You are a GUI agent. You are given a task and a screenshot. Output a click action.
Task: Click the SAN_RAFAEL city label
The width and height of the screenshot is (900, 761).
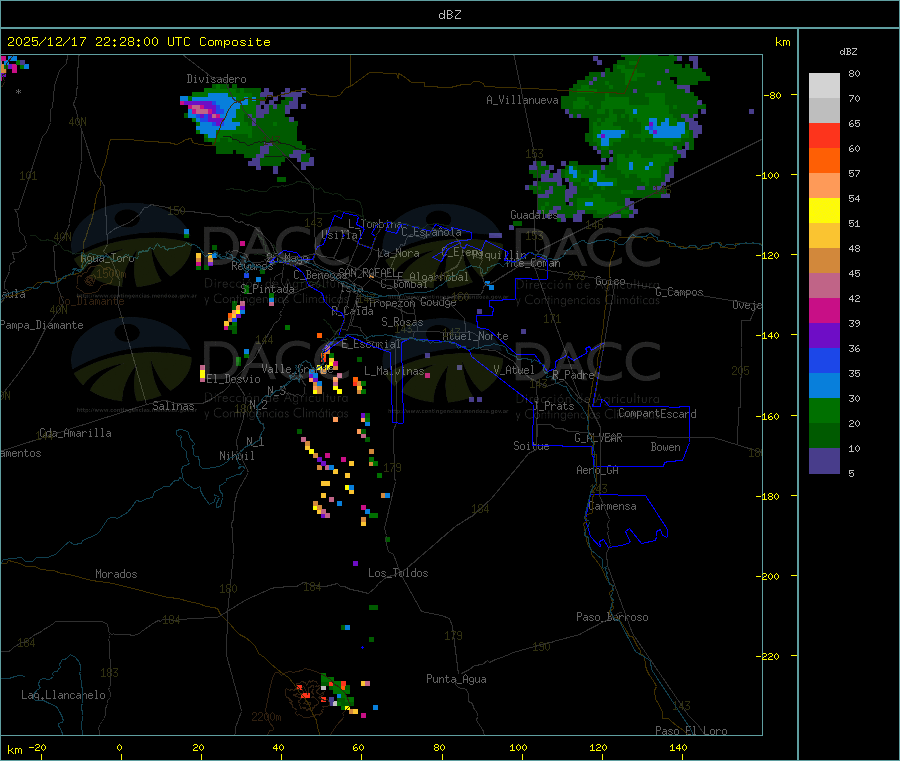point(367,272)
